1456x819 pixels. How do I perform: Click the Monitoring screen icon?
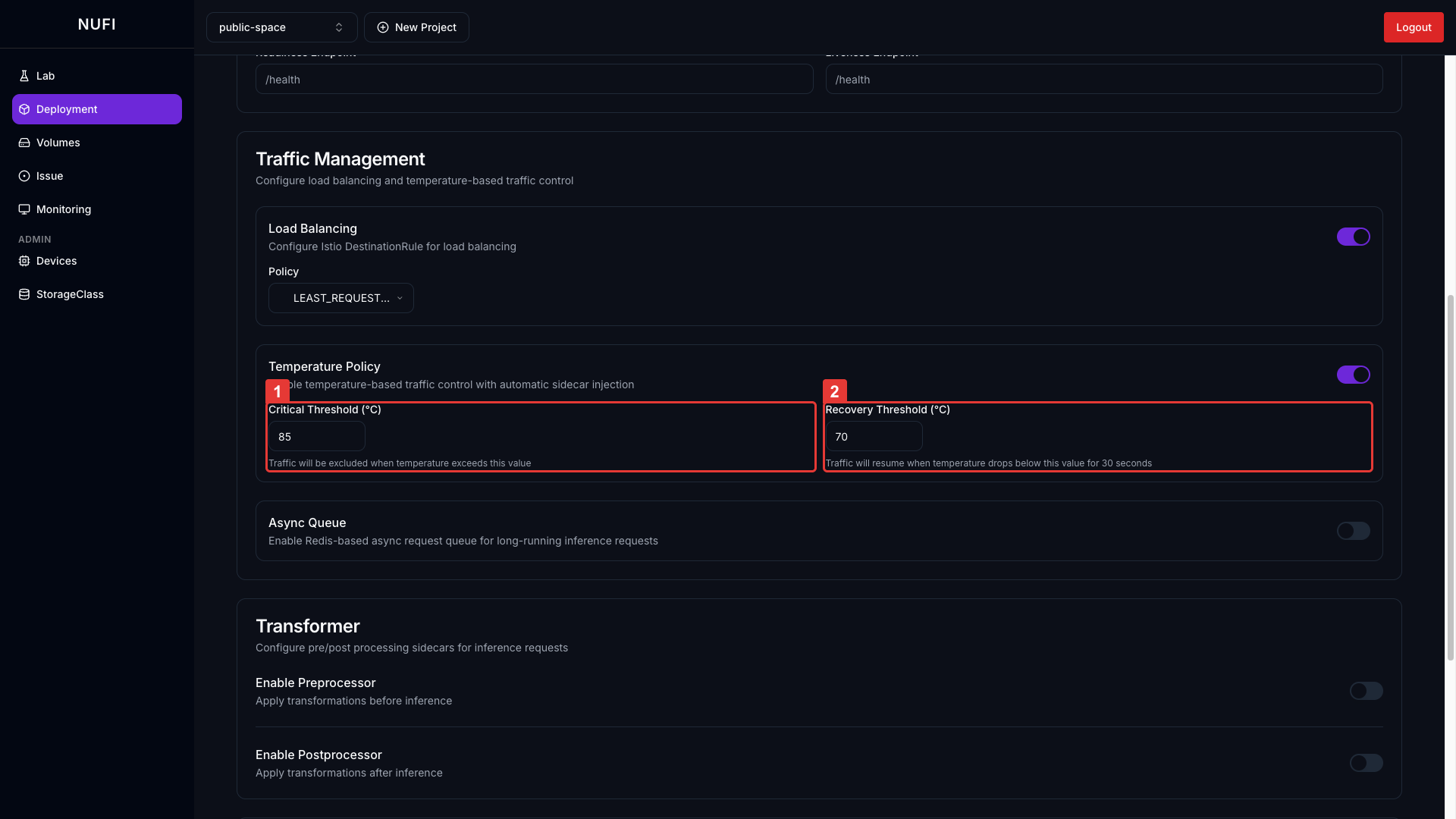(x=24, y=209)
